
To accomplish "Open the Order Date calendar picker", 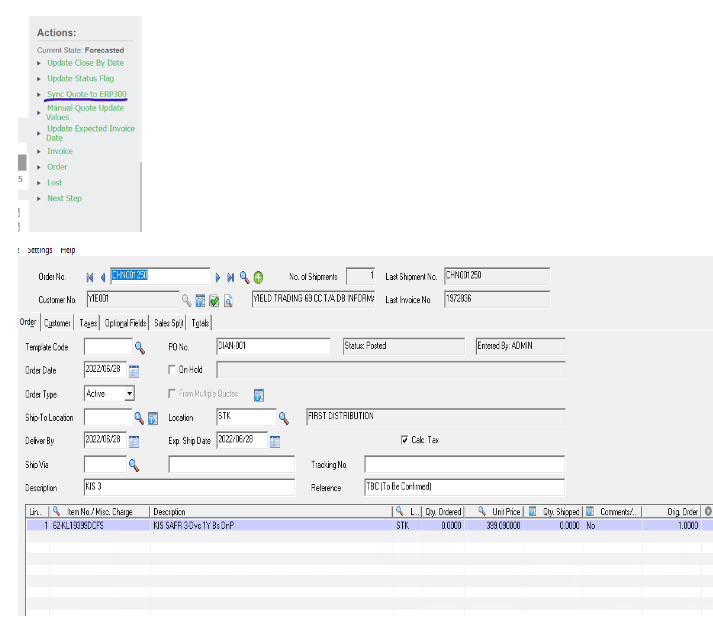I will click(134, 371).
